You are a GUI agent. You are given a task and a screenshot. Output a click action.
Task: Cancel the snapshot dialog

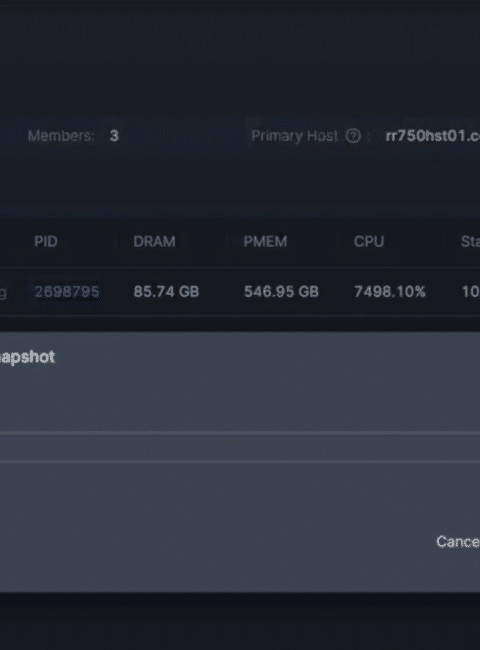pyautogui.click(x=458, y=541)
